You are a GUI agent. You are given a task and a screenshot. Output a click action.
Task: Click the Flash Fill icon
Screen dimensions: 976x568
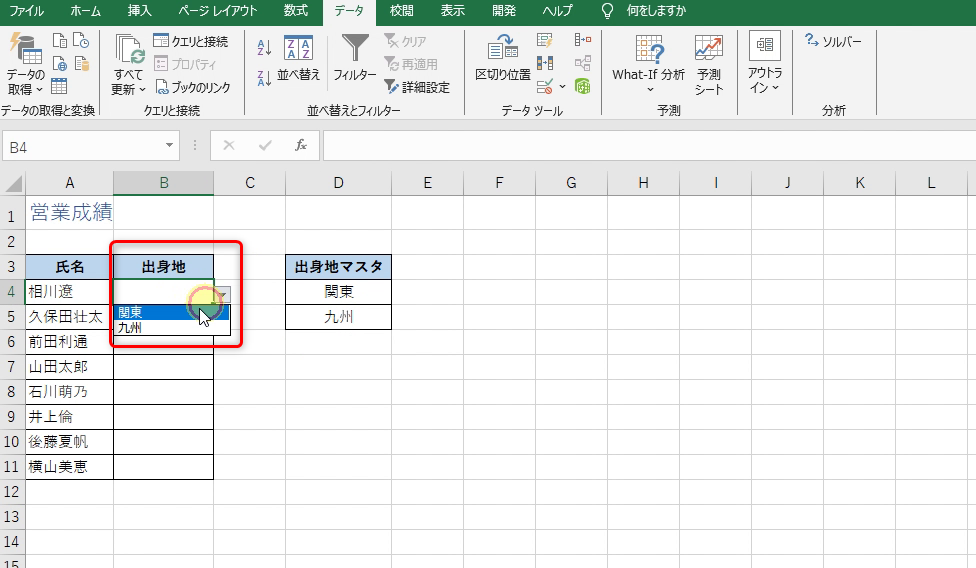pos(545,41)
